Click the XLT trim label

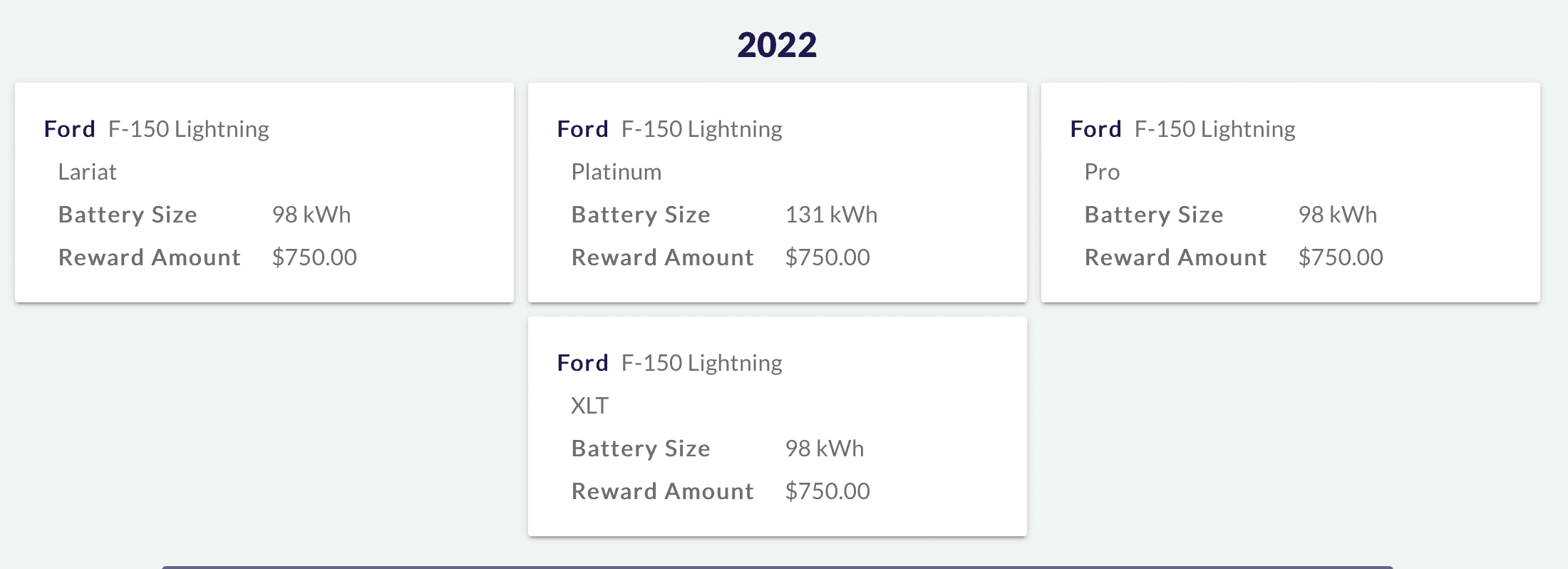(x=589, y=406)
